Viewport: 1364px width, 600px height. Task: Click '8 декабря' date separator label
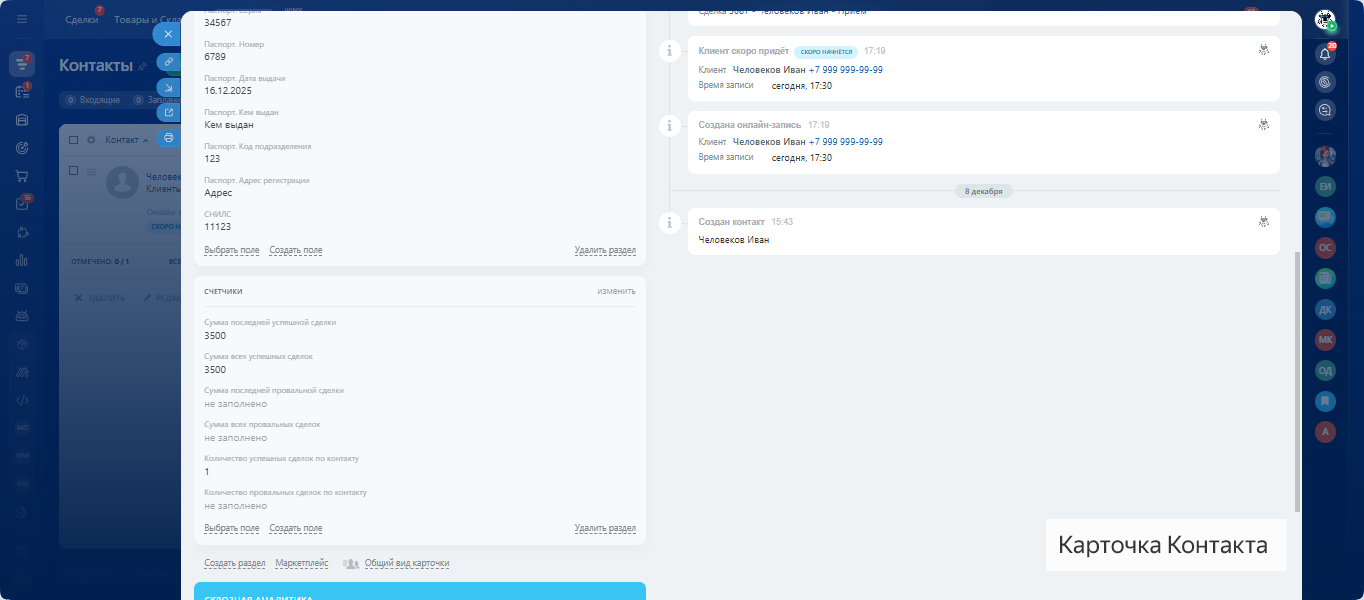click(984, 190)
